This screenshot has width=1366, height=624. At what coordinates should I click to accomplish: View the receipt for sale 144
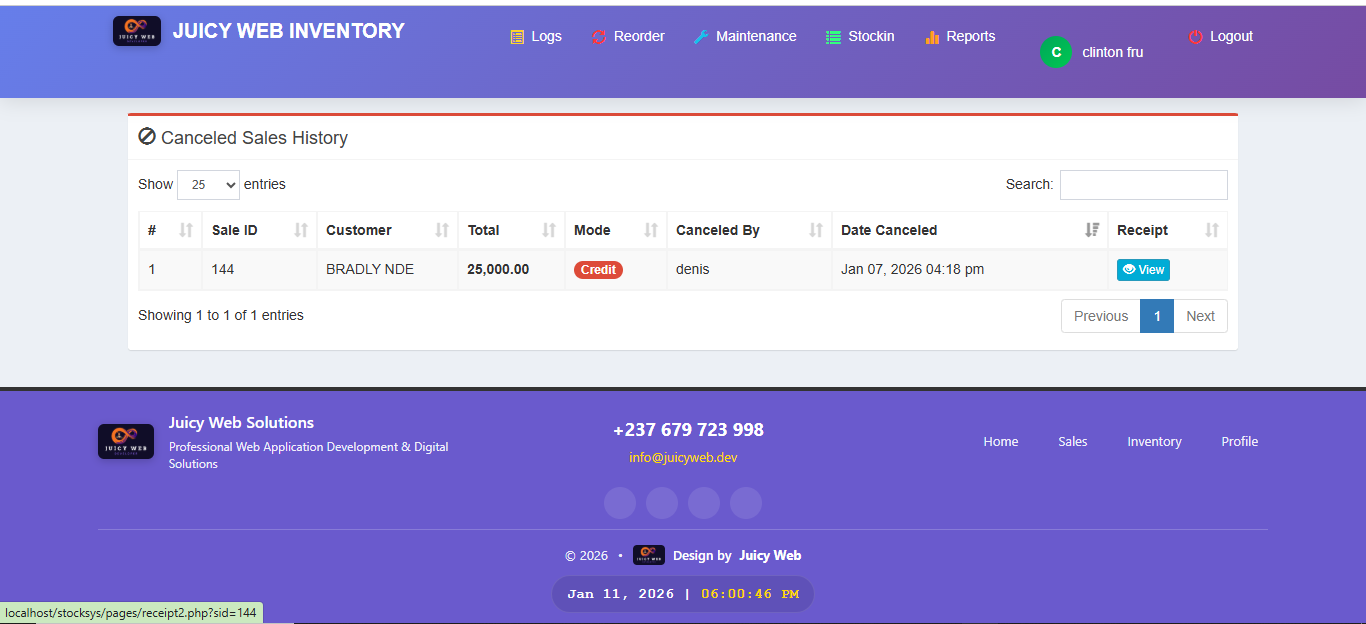(1142, 269)
